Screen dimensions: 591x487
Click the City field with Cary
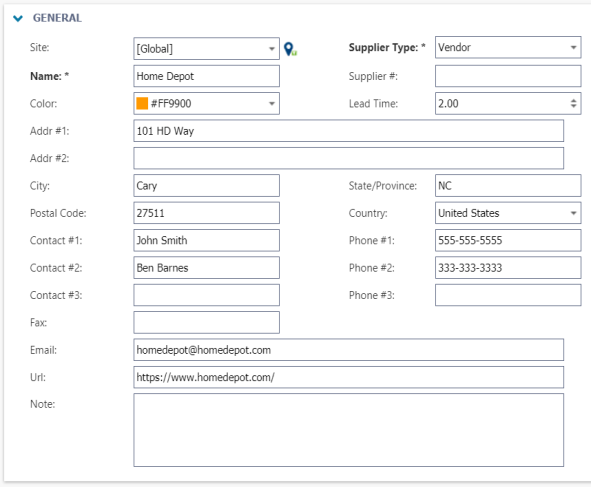pos(206,185)
